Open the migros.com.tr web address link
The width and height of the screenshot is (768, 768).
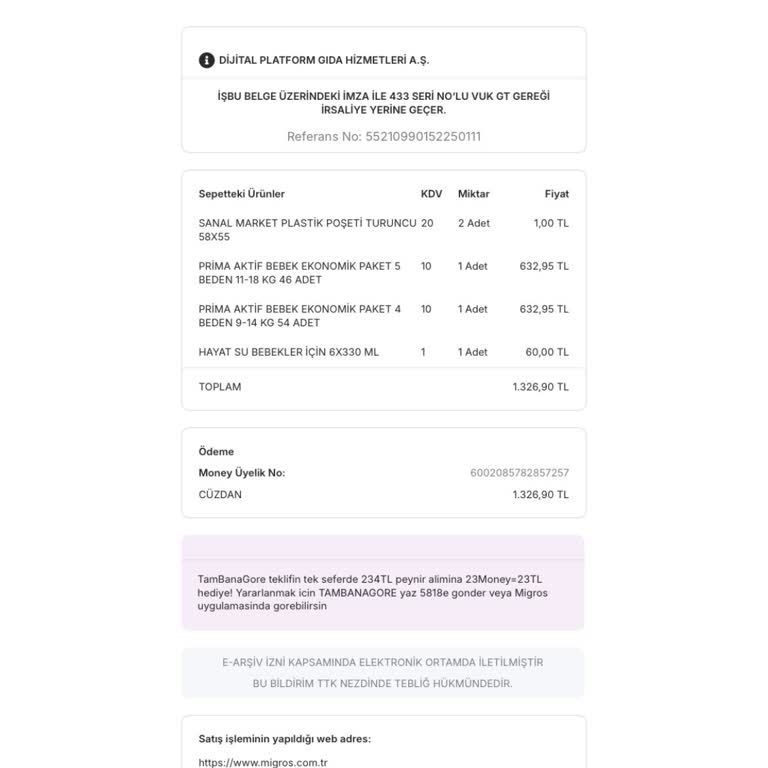263,762
